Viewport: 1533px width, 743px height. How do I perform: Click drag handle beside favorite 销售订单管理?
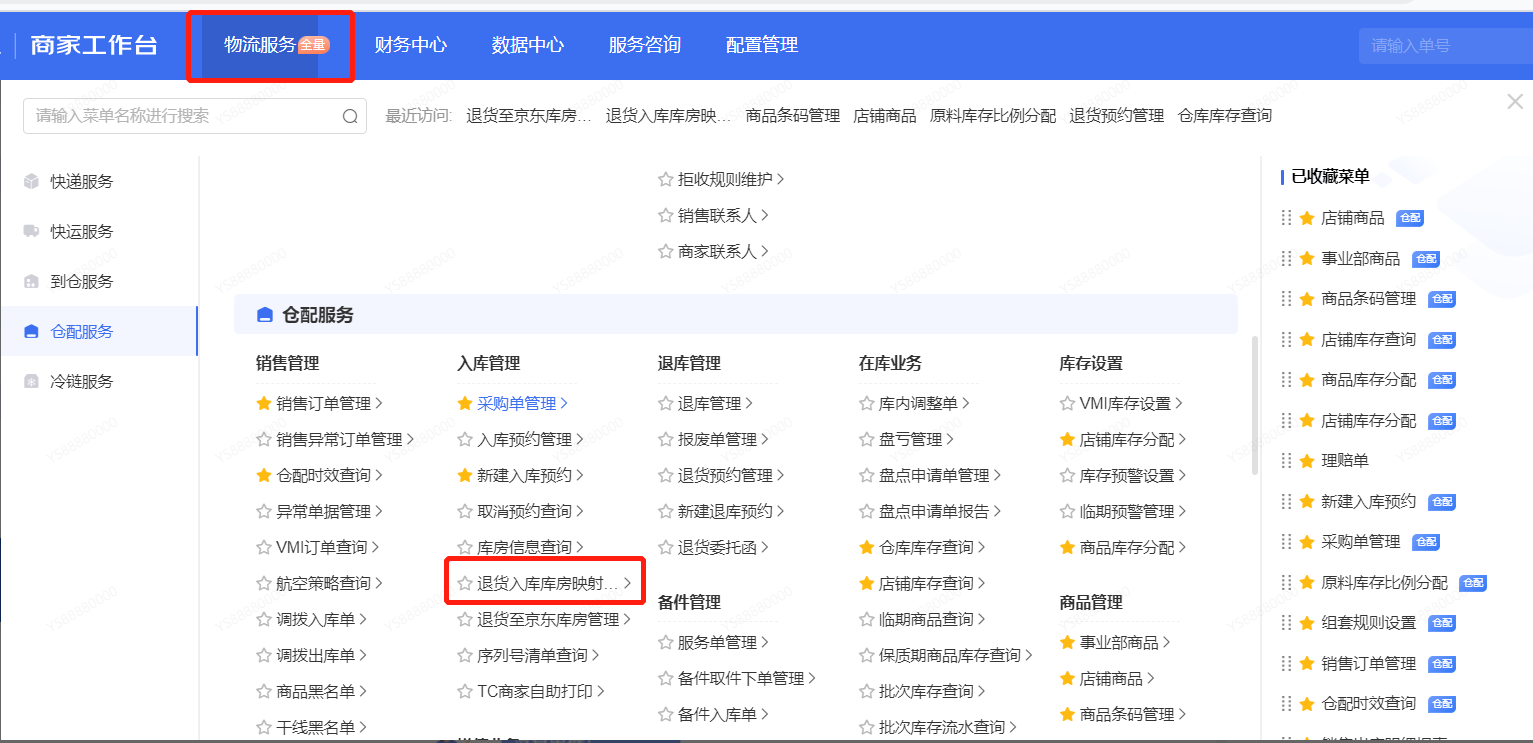[1286, 664]
